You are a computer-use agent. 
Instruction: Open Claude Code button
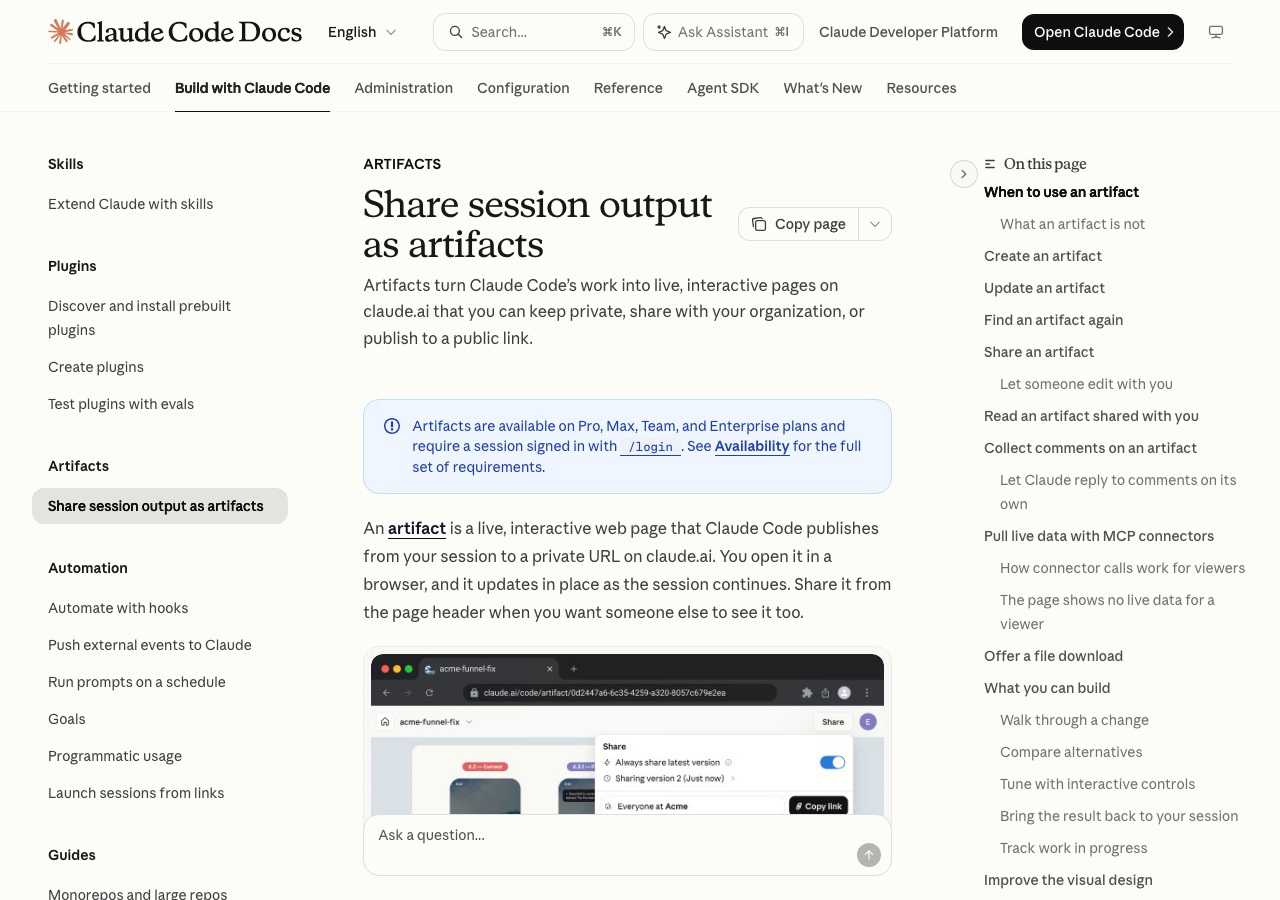click(1103, 32)
